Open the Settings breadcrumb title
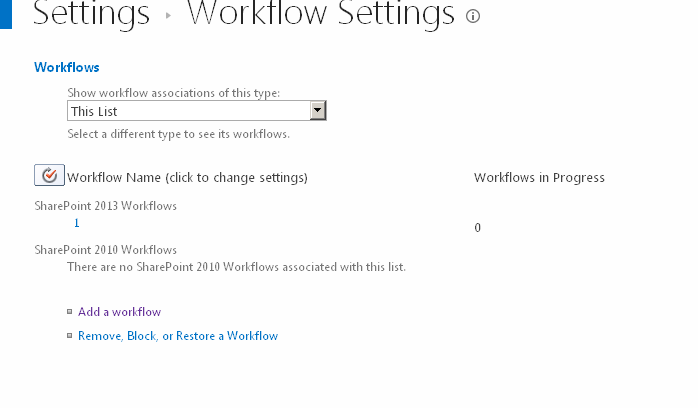The image size is (698, 408). tap(91, 13)
